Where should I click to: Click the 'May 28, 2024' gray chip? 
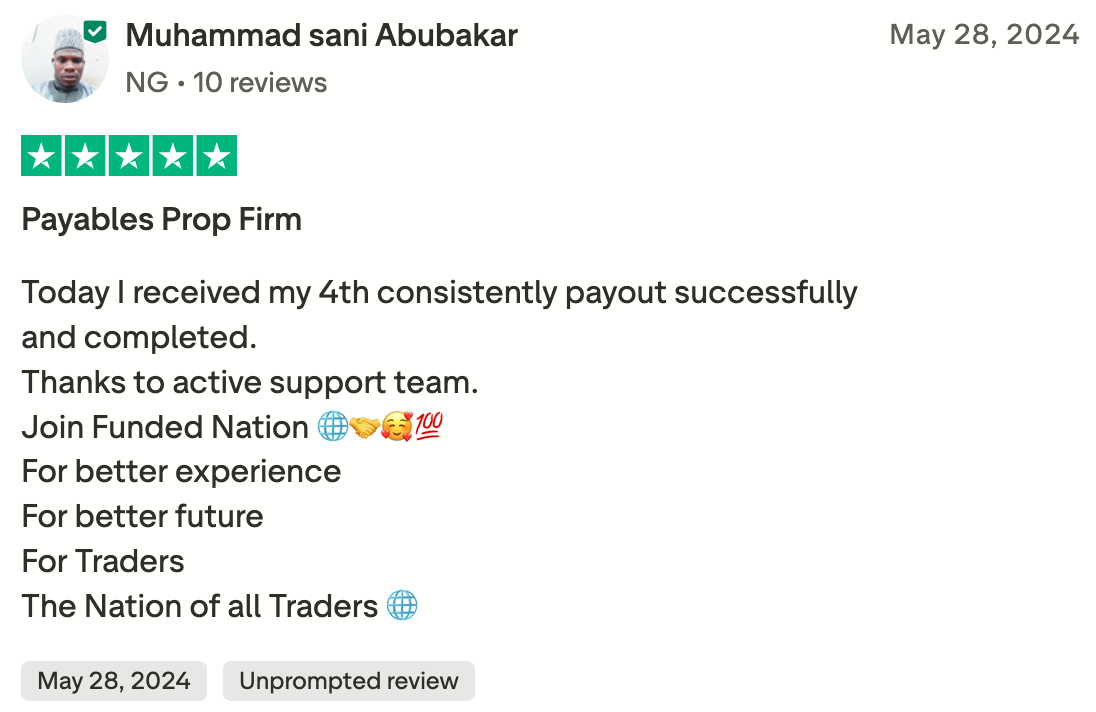click(114, 681)
